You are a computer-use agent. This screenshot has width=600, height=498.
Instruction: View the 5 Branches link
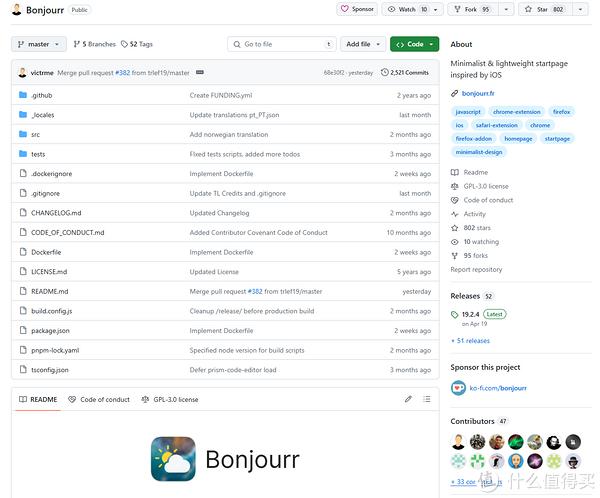95,44
